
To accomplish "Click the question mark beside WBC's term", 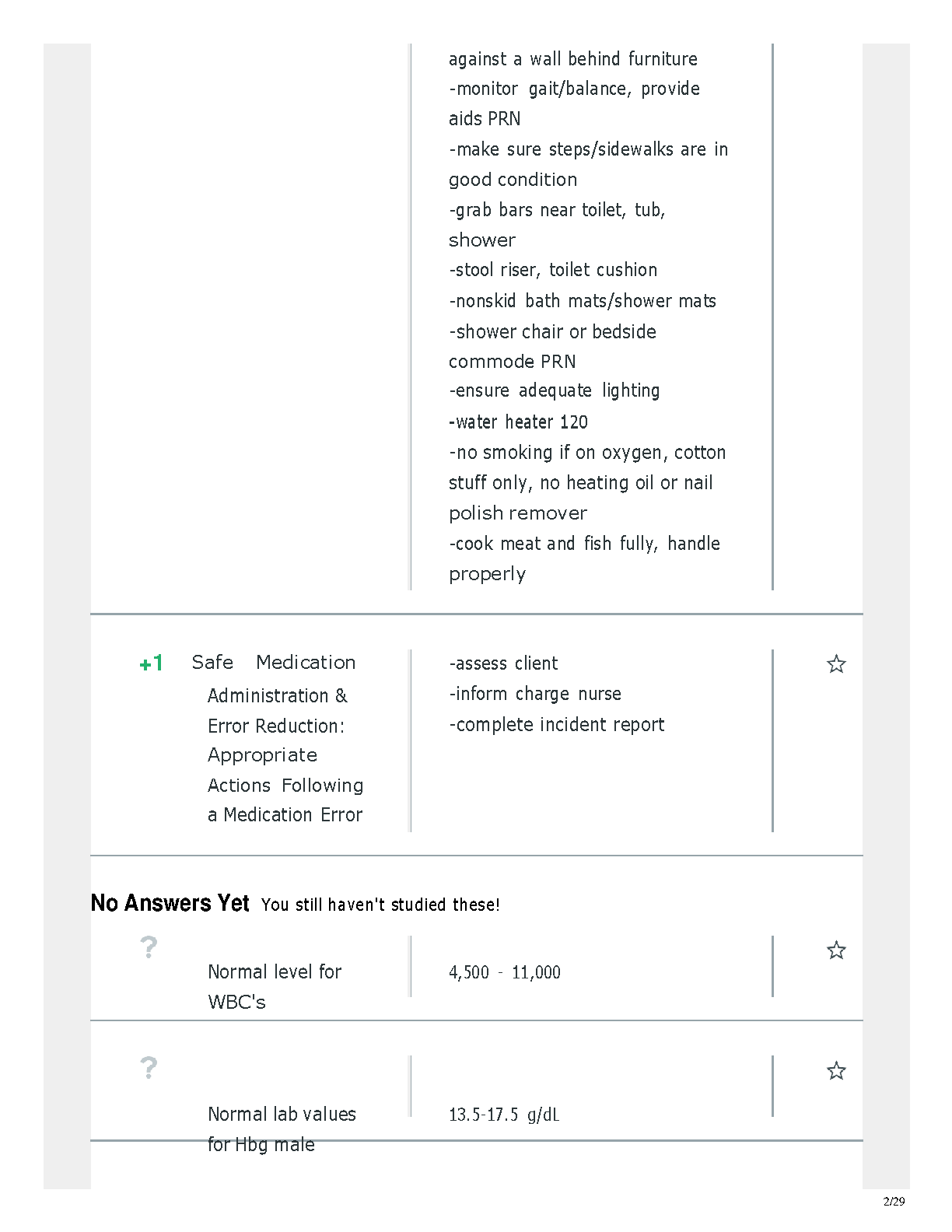I will 149,947.
